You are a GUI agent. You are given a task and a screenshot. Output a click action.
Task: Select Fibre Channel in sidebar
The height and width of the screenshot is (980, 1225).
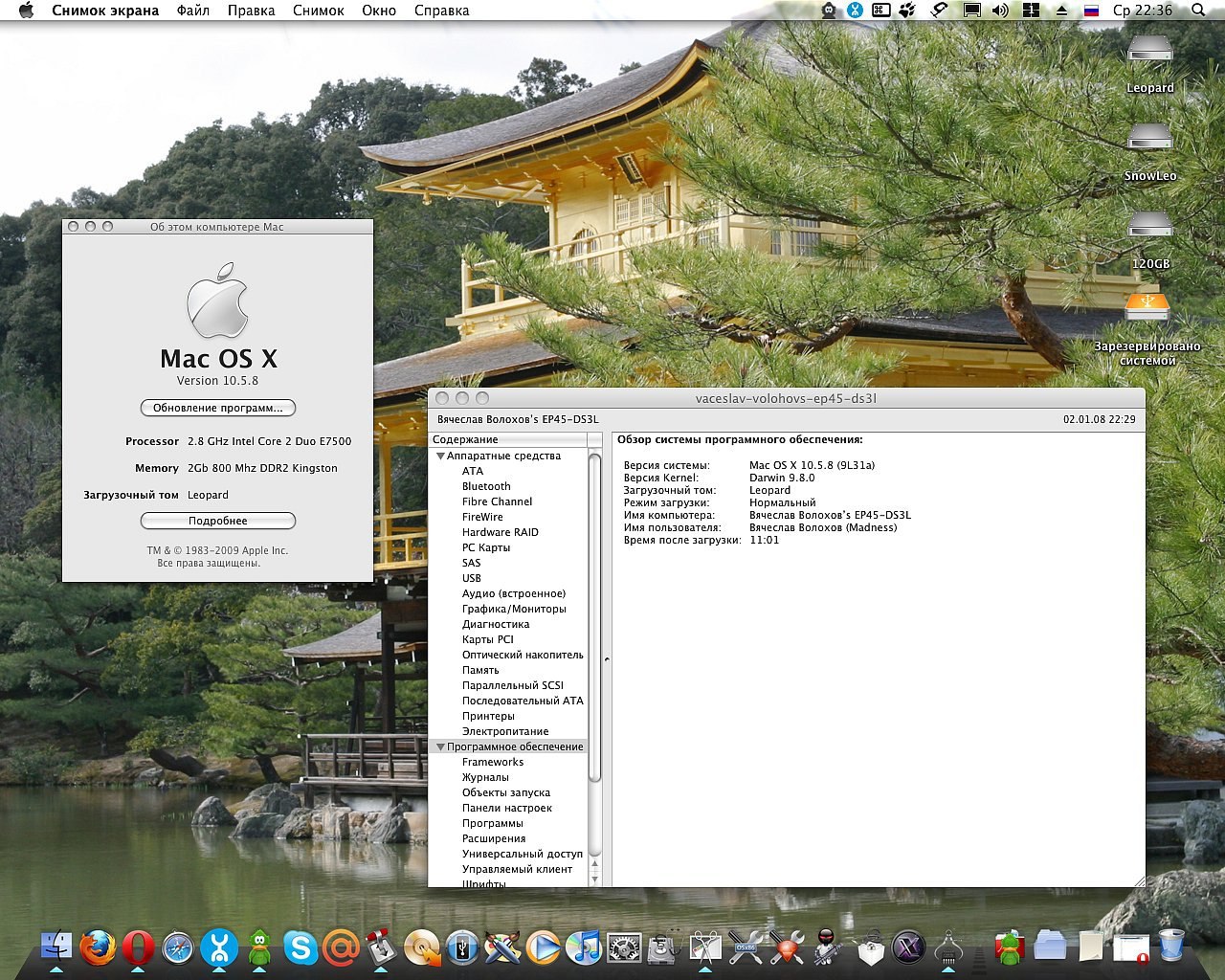click(497, 501)
